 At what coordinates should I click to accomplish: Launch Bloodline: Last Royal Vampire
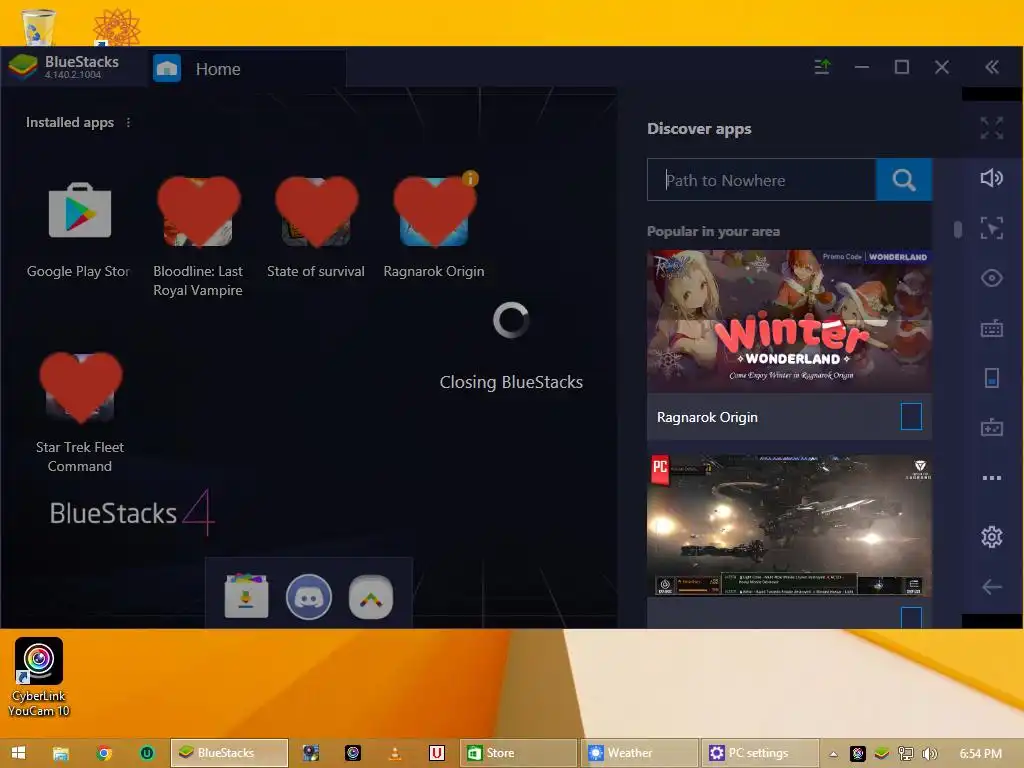199,212
